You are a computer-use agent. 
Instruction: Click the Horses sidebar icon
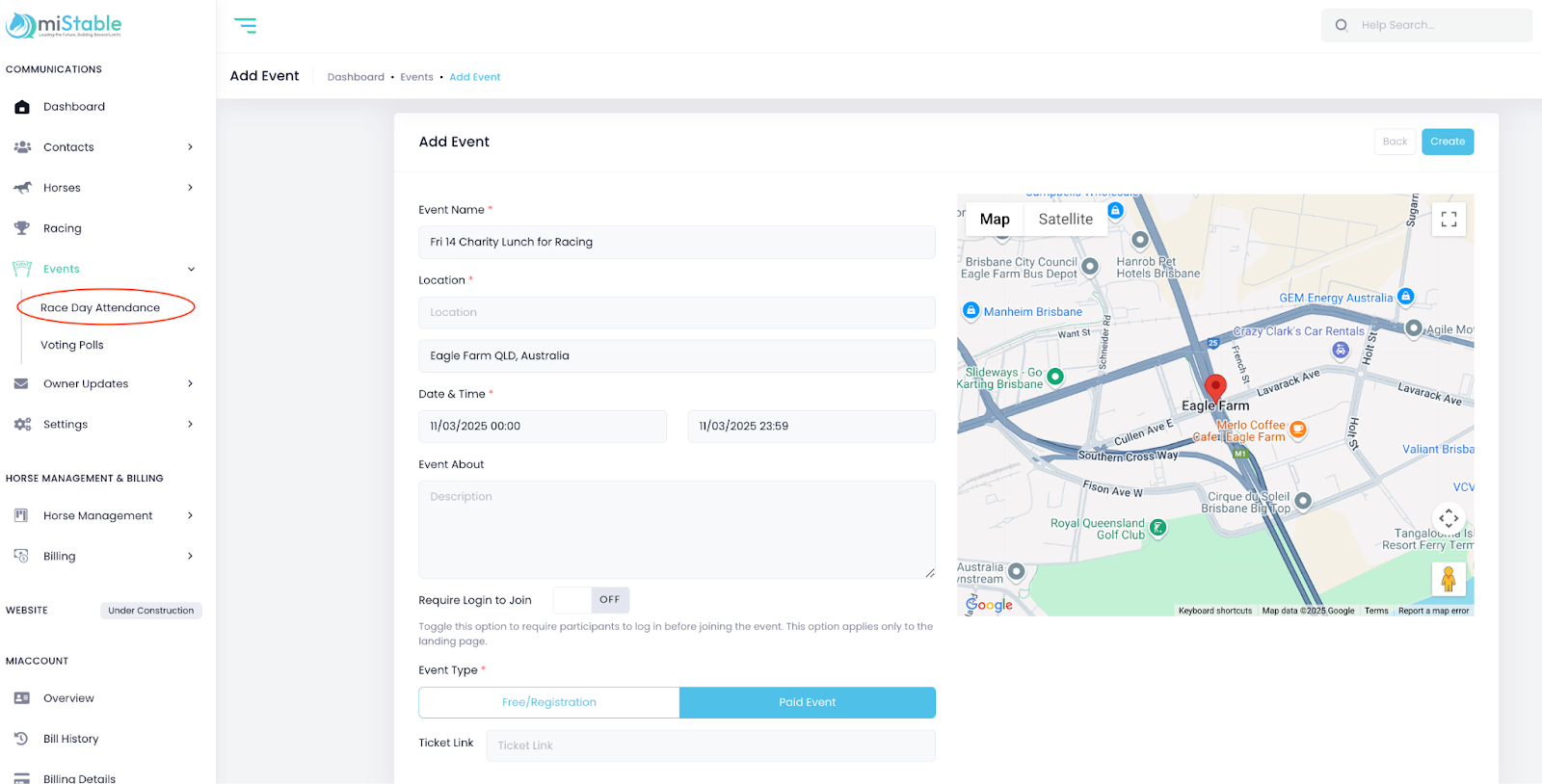22,188
